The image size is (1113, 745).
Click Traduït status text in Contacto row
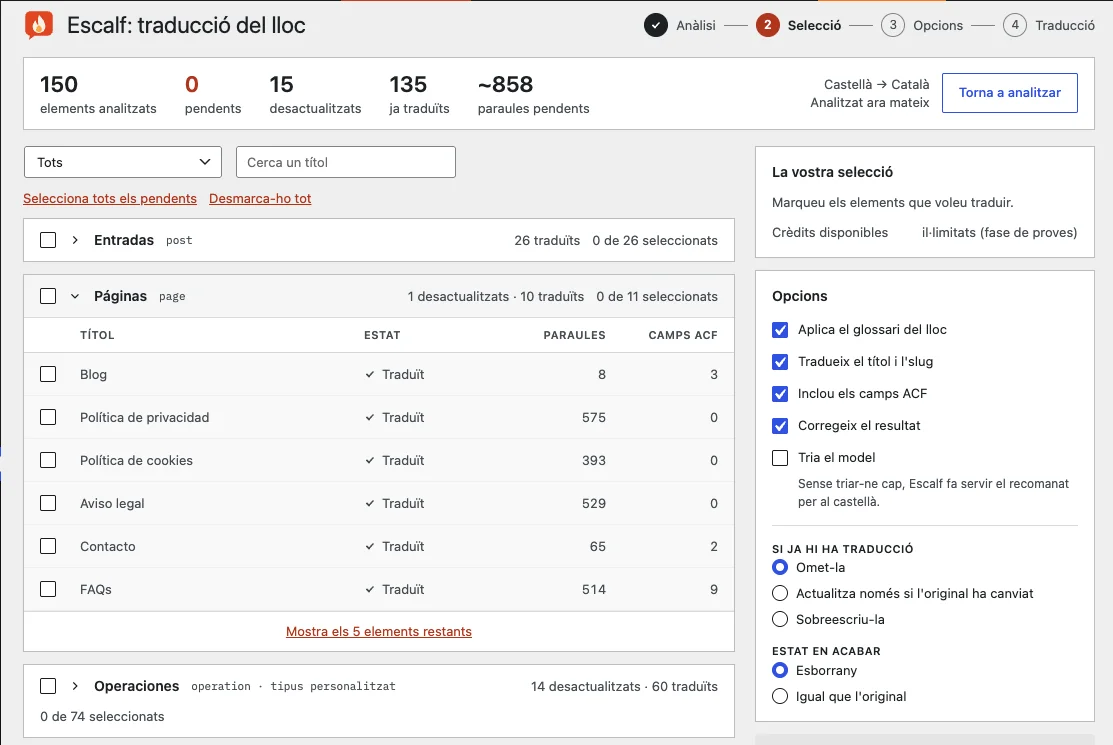point(402,546)
